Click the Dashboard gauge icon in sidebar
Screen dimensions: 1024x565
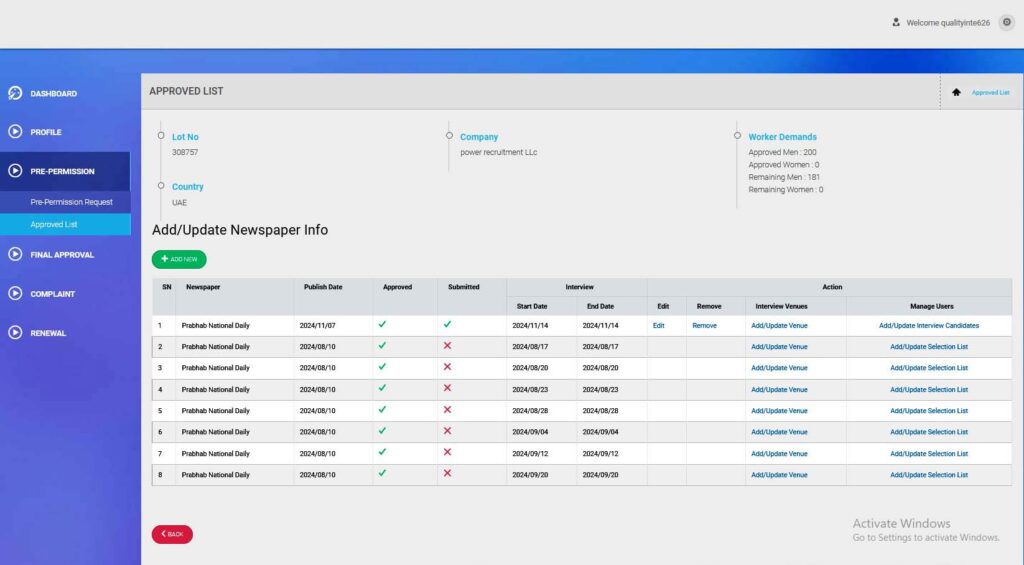pos(15,93)
